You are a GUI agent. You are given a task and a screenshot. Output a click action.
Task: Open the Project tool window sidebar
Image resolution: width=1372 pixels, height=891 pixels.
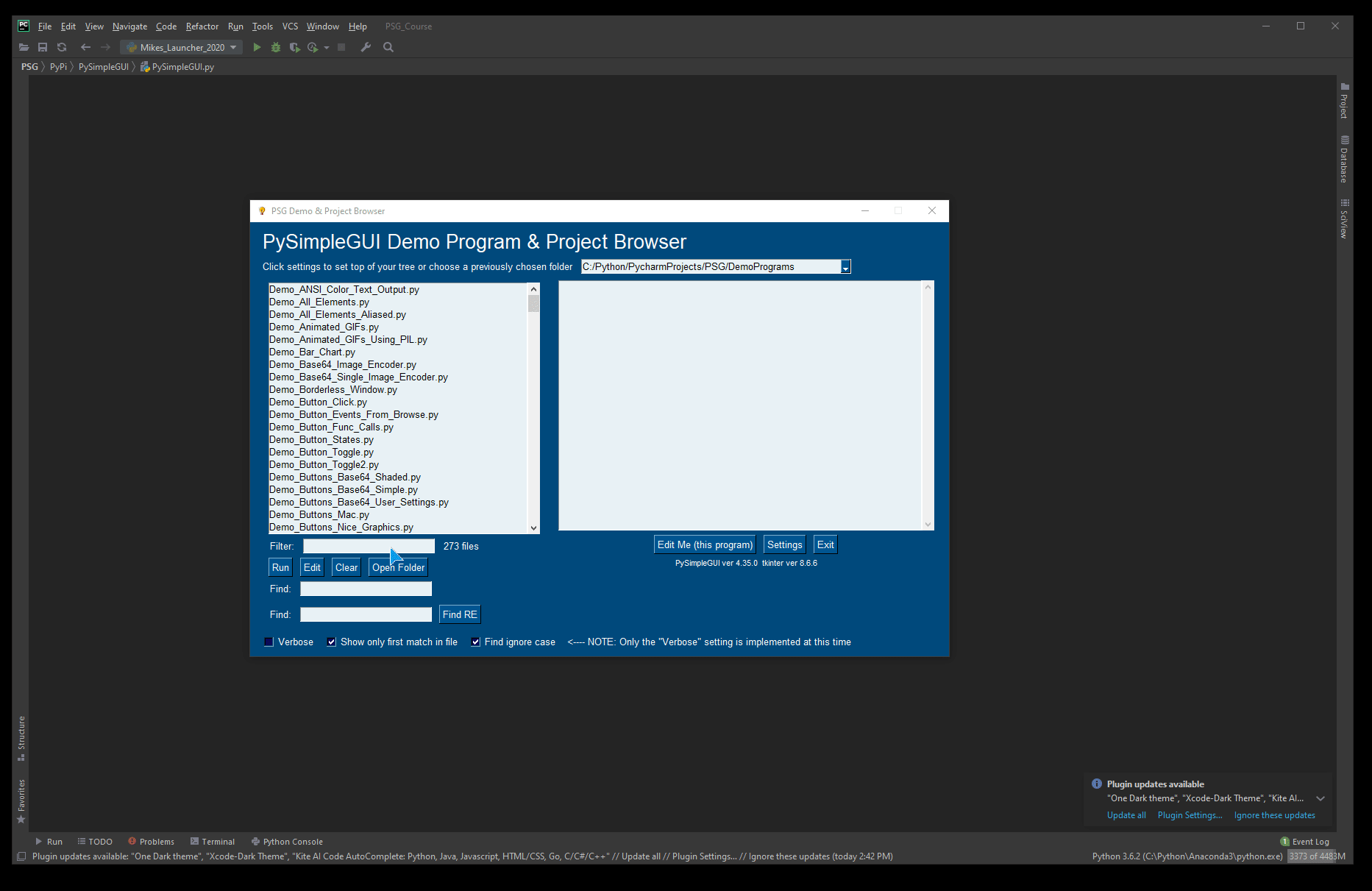pos(1344,101)
